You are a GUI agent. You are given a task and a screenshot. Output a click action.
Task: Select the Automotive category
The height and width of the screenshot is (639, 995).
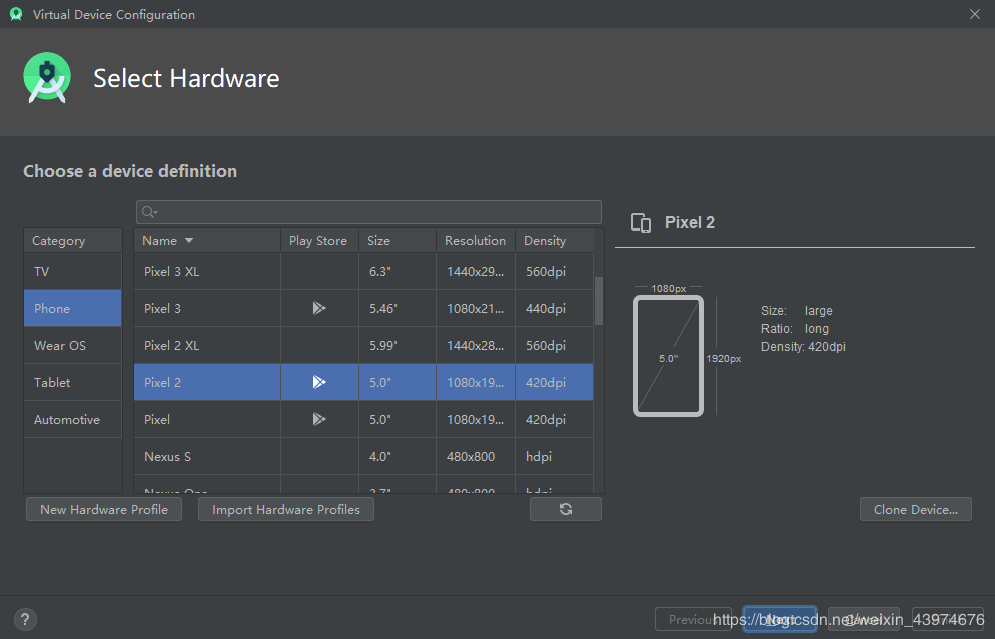(x=72, y=419)
